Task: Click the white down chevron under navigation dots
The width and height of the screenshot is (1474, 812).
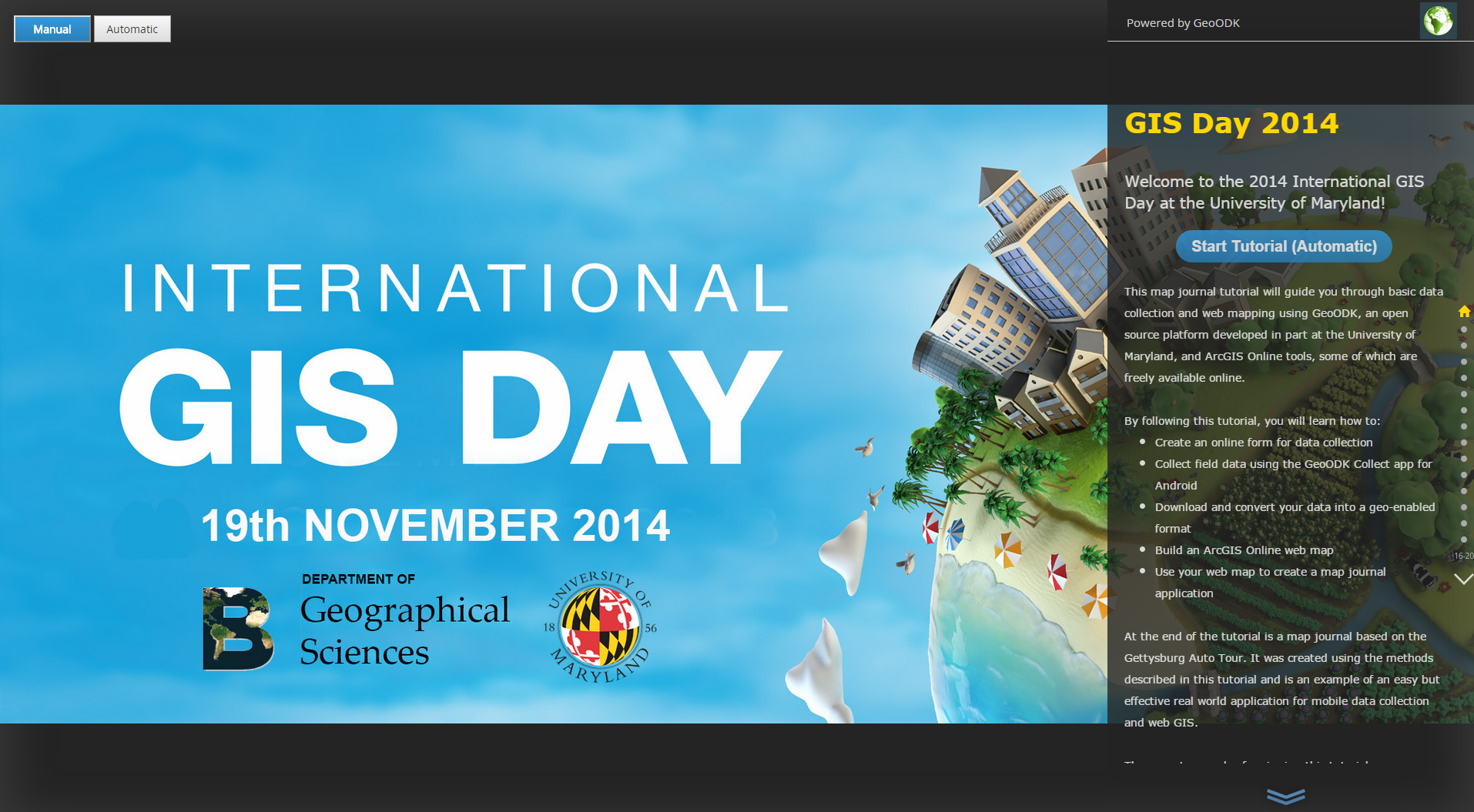Action: pos(1464,579)
